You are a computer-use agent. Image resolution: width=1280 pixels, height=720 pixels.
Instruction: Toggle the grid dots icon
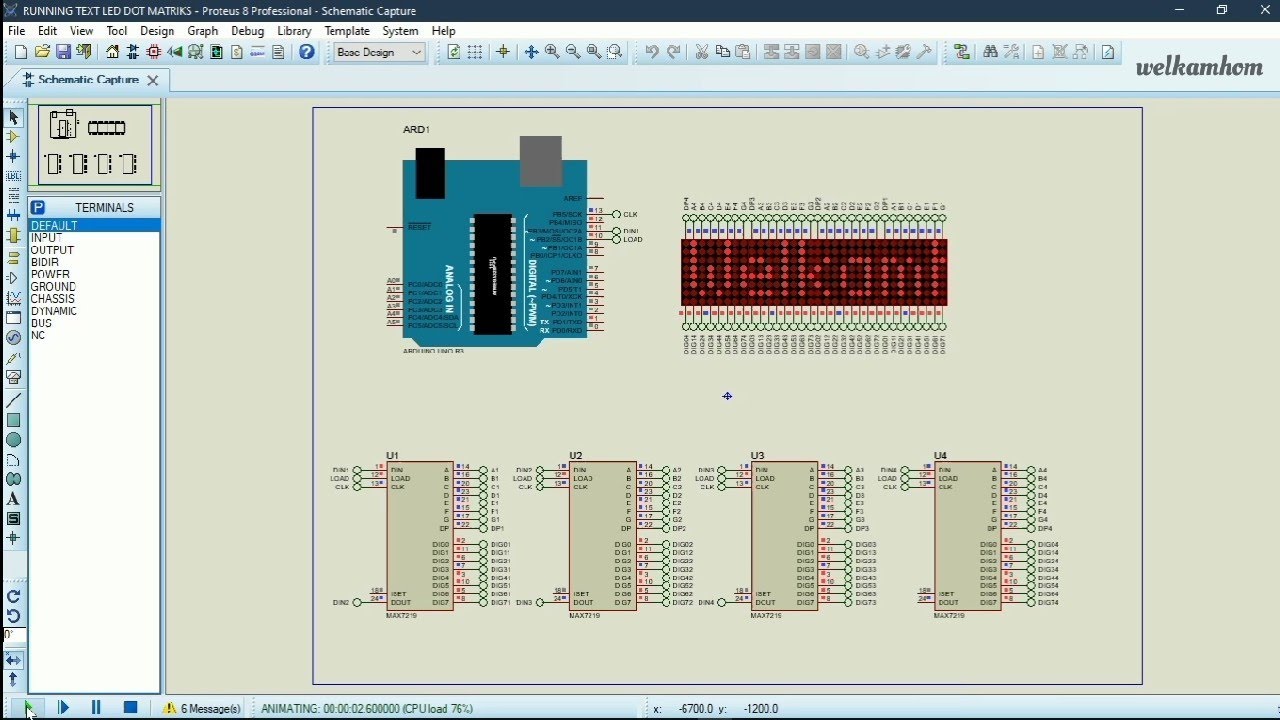(475, 52)
